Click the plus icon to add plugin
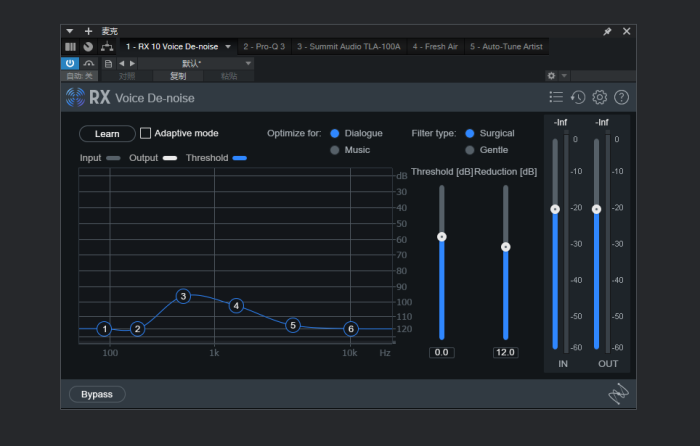700x446 pixels. tap(88, 31)
